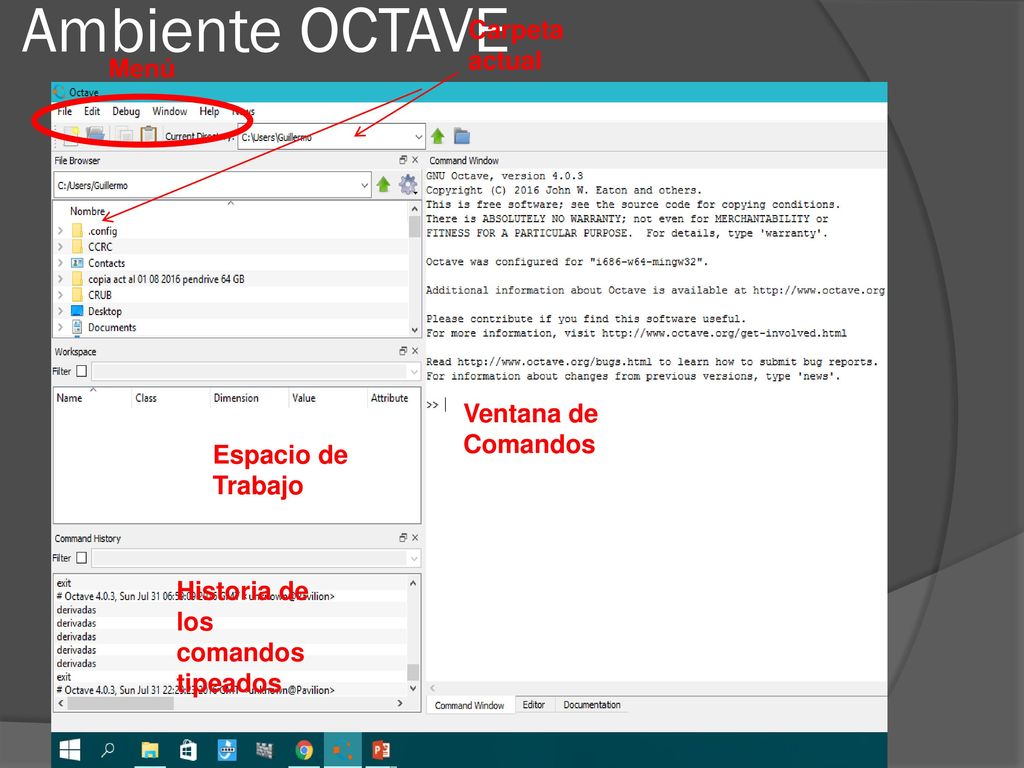Expand the copia act al 01 08 2016 folder
Image resolution: width=1024 pixels, height=768 pixels.
tap(60, 279)
